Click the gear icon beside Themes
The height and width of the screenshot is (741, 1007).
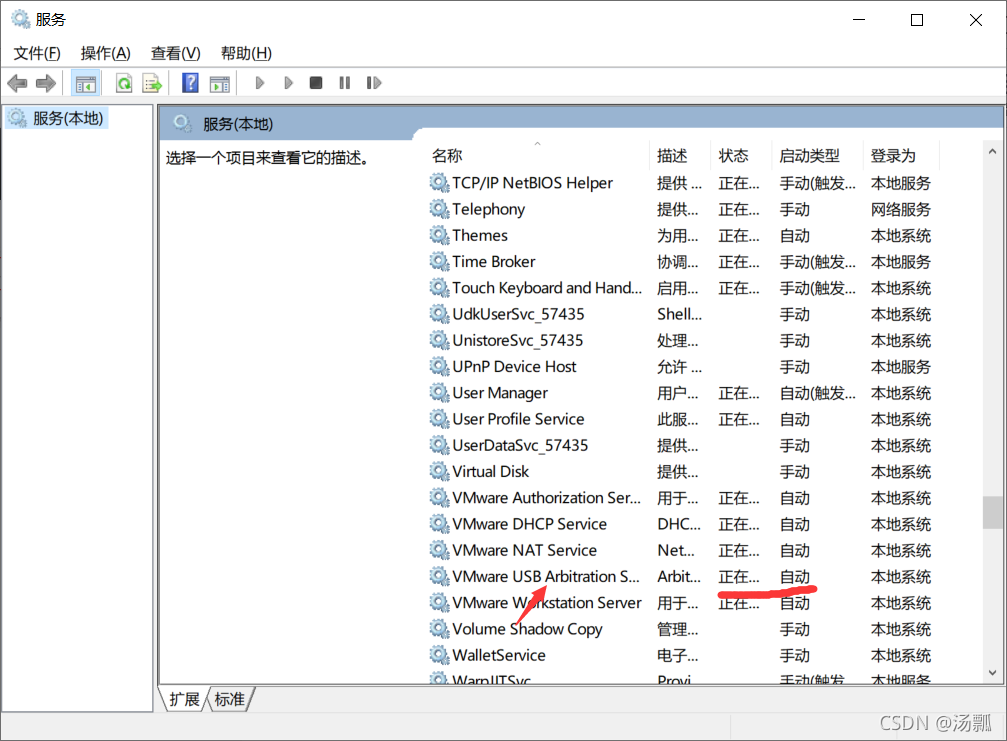[x=439, y=236]
